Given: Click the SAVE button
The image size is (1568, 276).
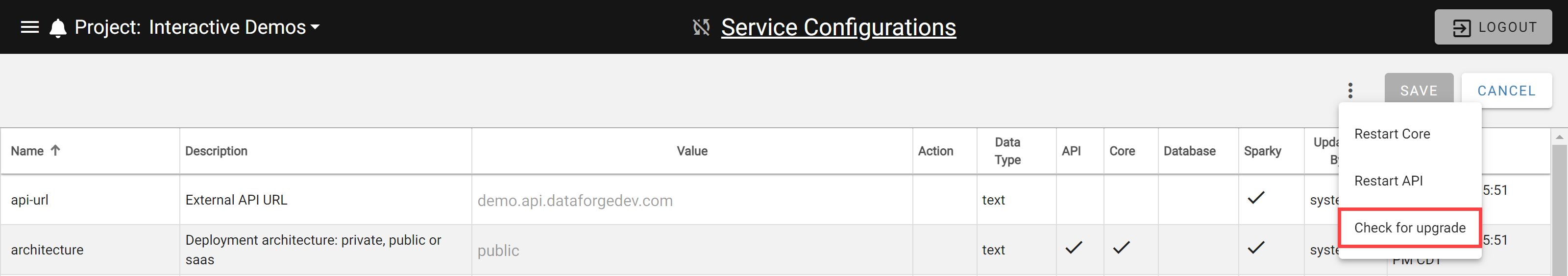Looking at the screenshot, I should pos(1418,91).
